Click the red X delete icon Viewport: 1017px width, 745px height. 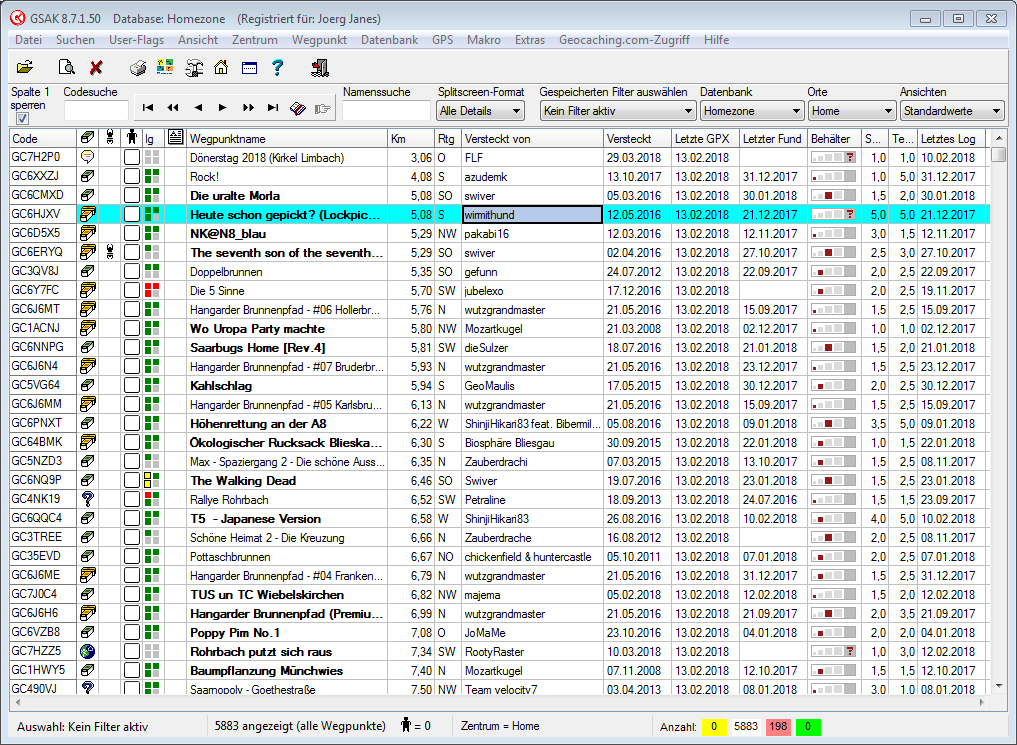96,67
